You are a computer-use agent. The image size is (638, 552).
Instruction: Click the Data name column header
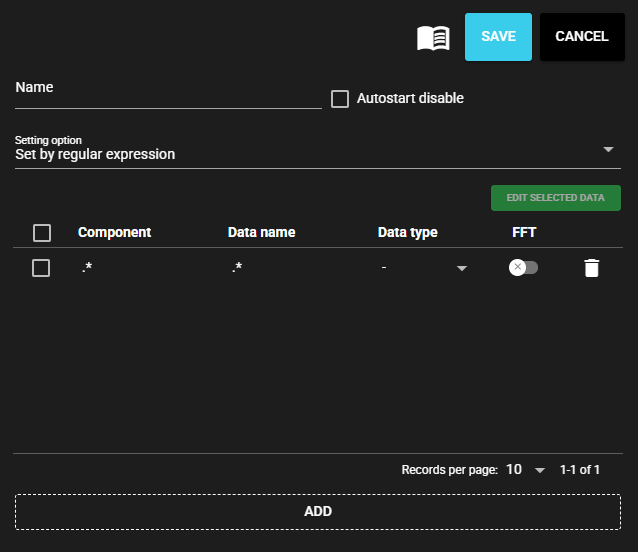pos(261,232)
